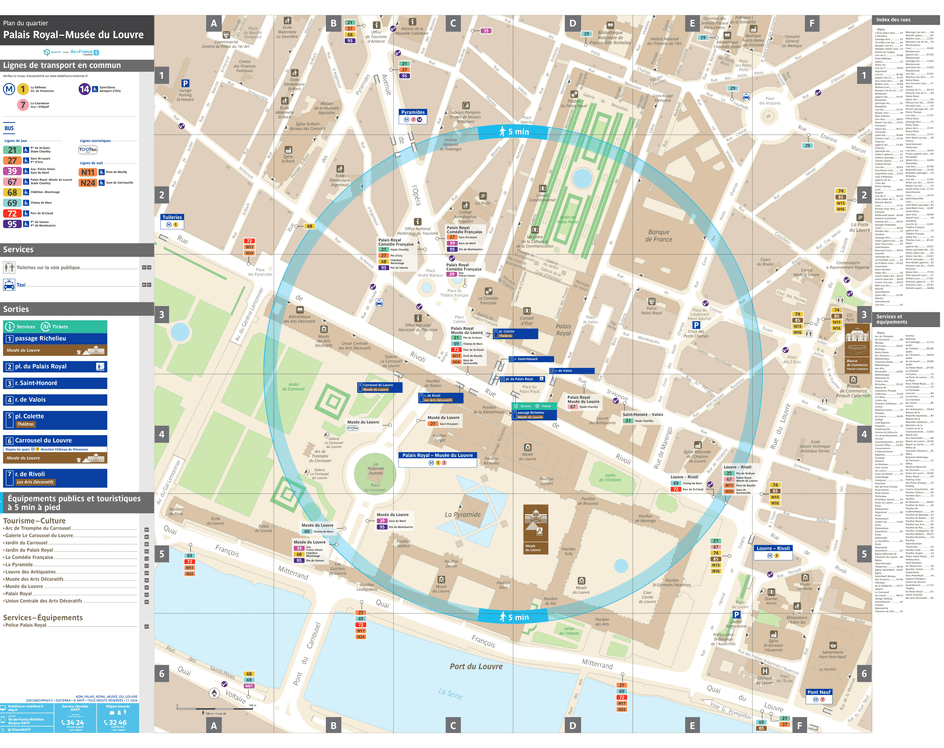Click exit 5 pl. Colette entry
The height and width of the screenshot is (748, 944).
pos(30,416)
